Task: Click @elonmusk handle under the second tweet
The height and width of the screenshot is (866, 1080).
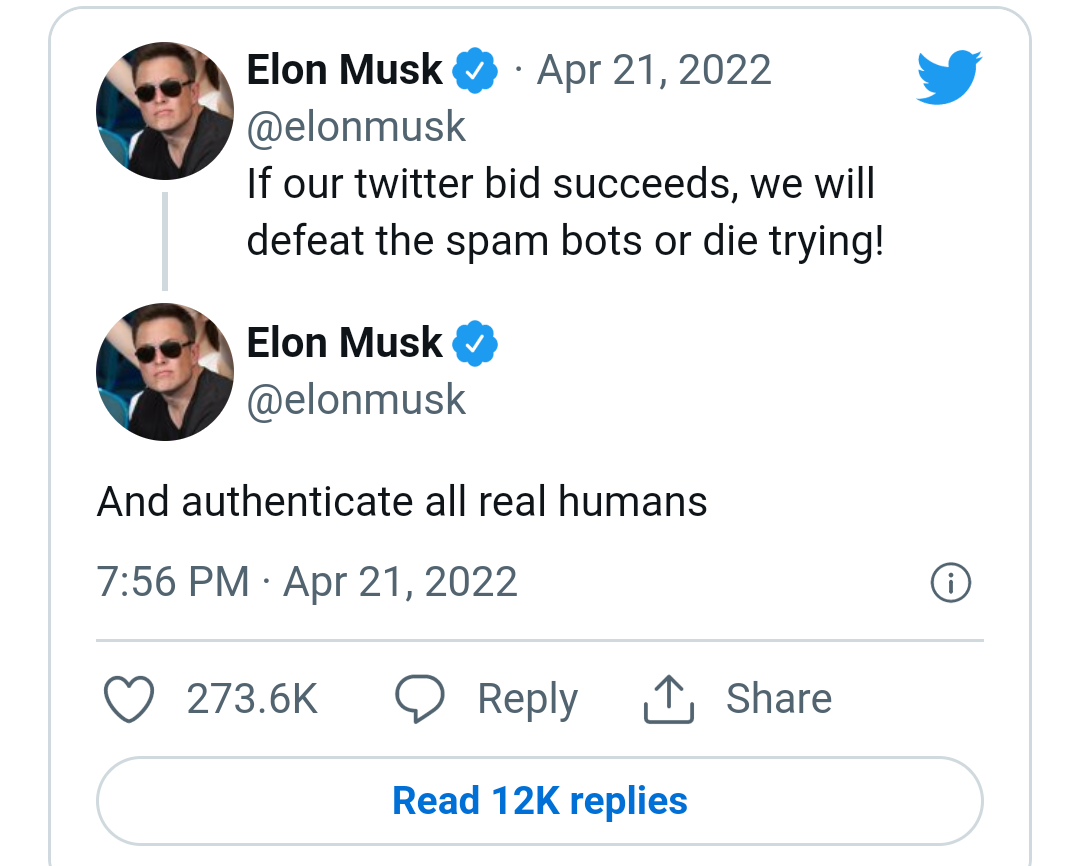Action: click(x=357, y=399)
